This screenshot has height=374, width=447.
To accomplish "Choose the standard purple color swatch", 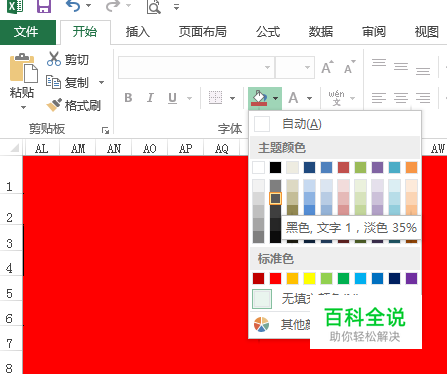I will (411, 278).
